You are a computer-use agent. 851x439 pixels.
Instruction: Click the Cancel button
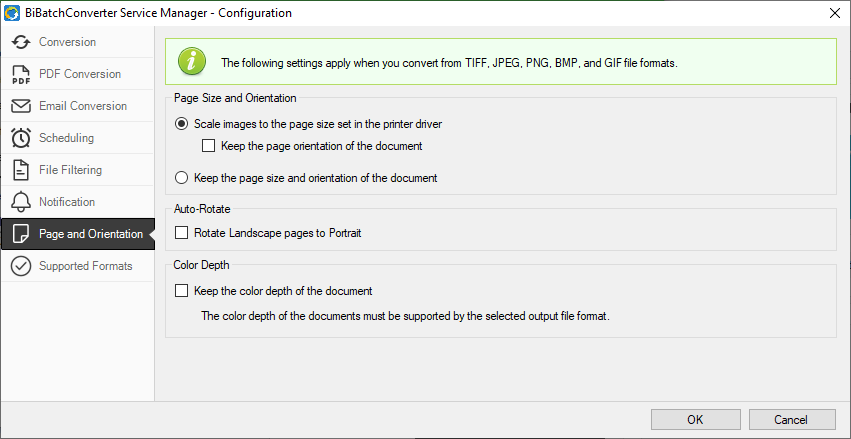[x=792, y=419]
